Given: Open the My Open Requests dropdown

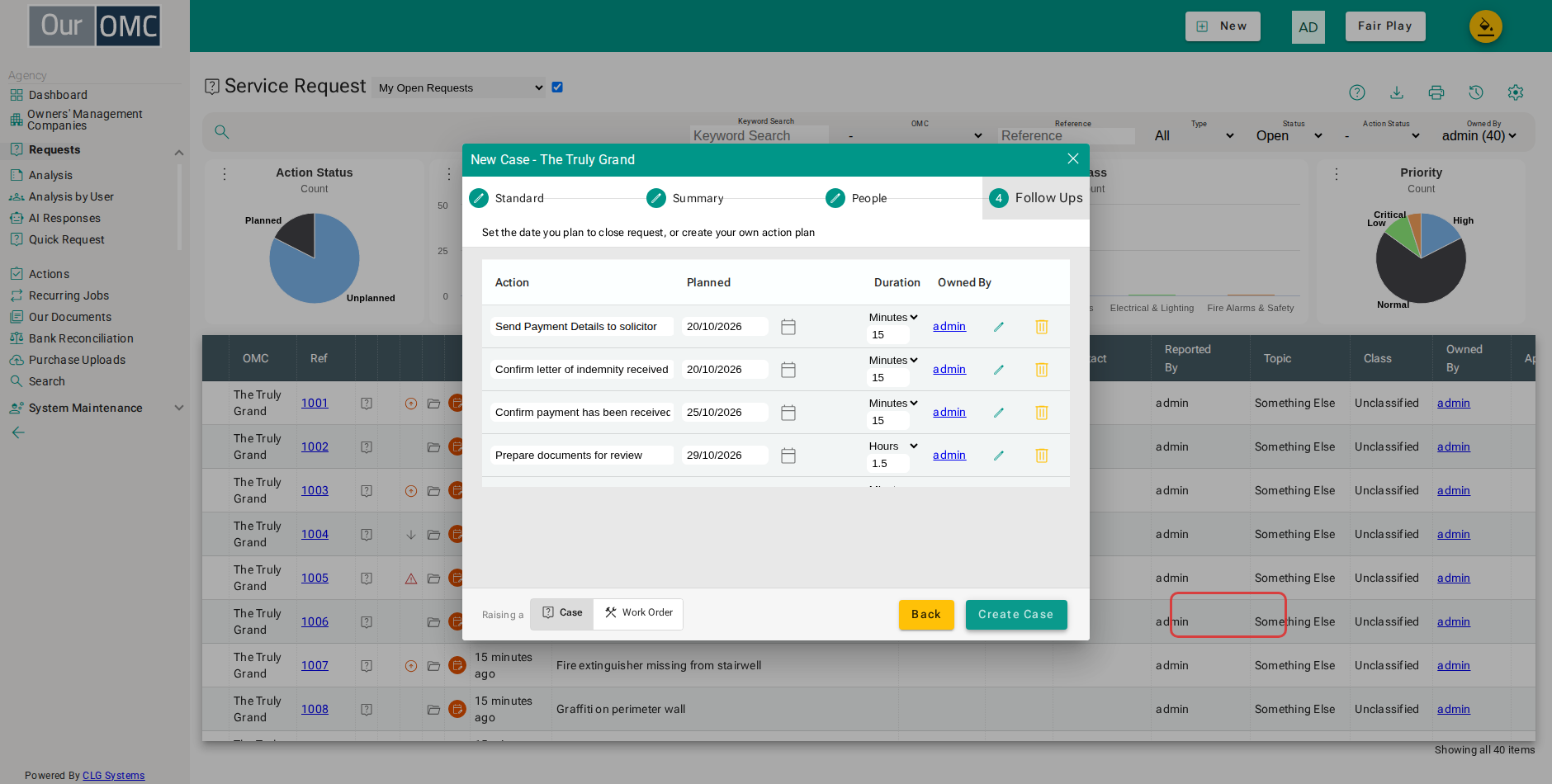Looking at the screenshot, I should [x=460, y=87].
